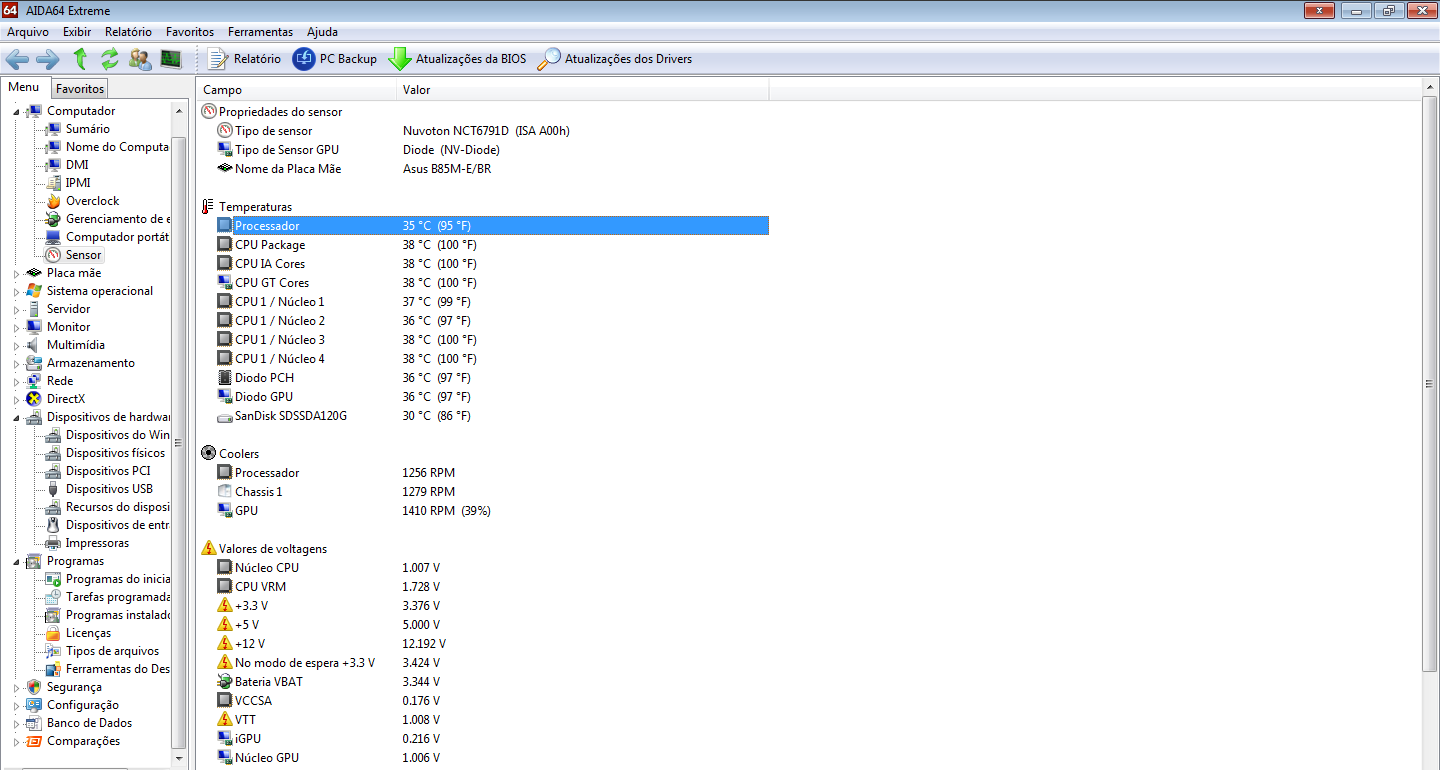Select the CPU Package temperature row

[x=492, y=245]
